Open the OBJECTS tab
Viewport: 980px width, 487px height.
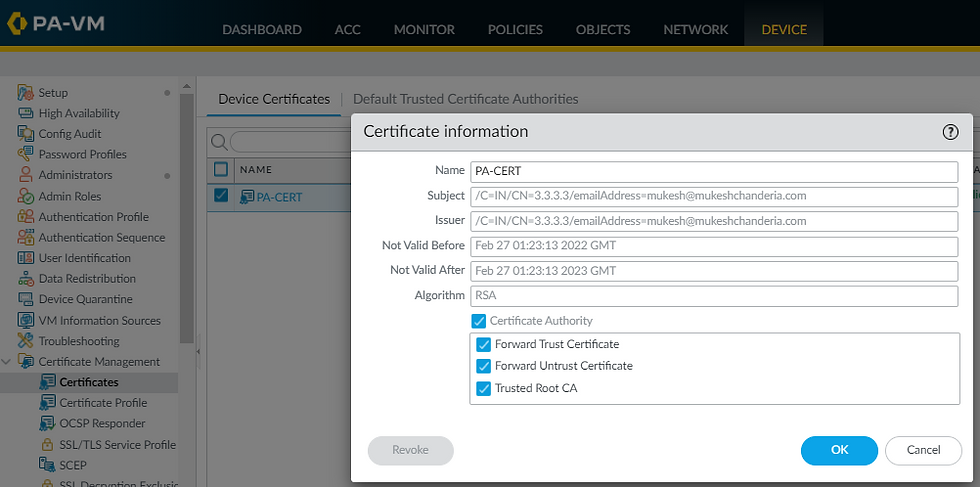603,29
